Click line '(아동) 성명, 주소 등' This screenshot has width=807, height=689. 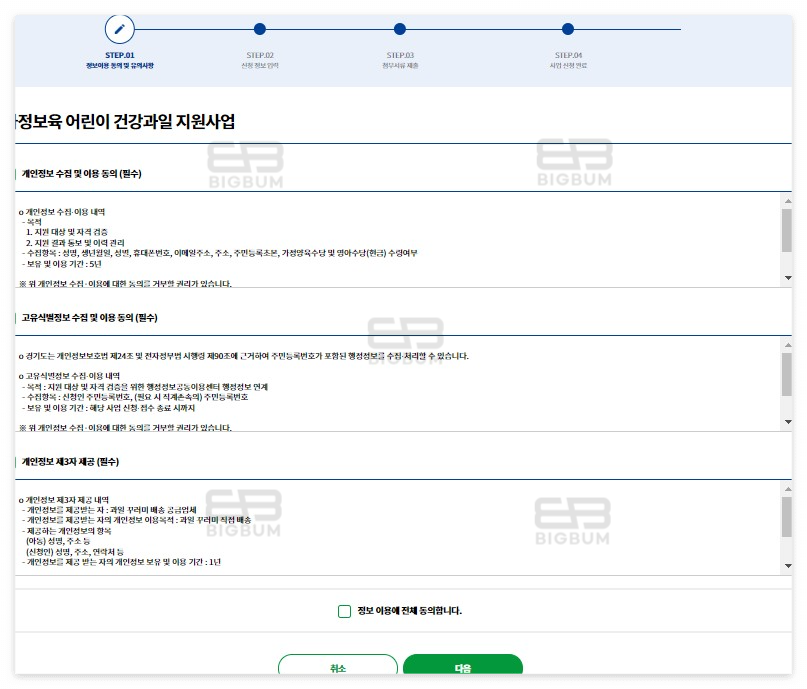click(x=58, y=541)
